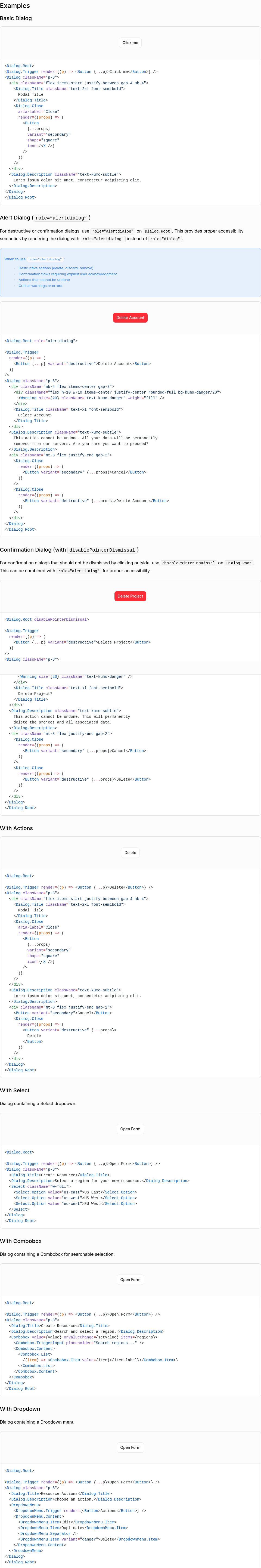Click the us-west Select.Option code line
The width and height of the screenshot is (261, 1568).
75,1198
